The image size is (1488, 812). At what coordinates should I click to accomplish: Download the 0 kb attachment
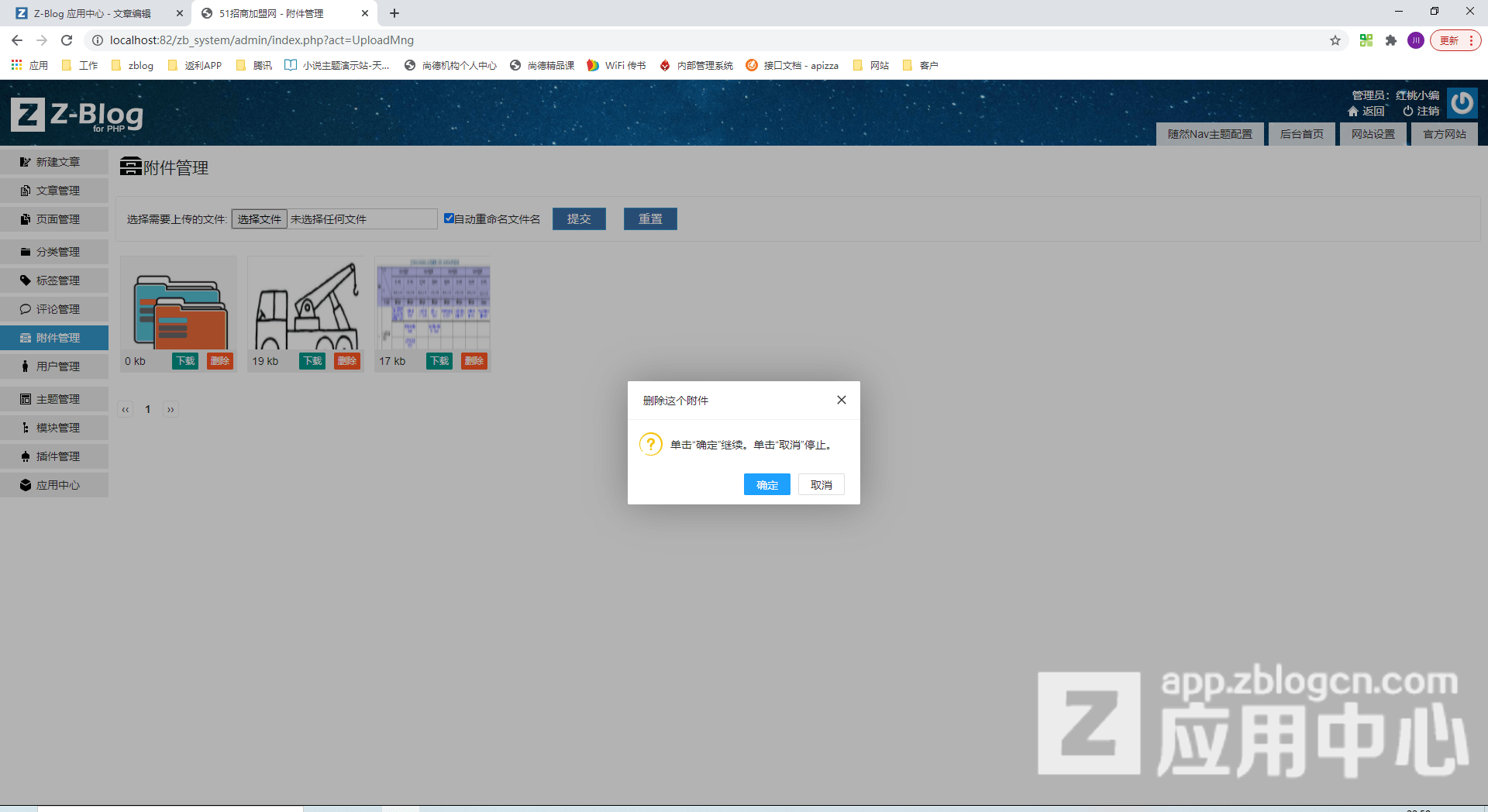click(185, 361)
